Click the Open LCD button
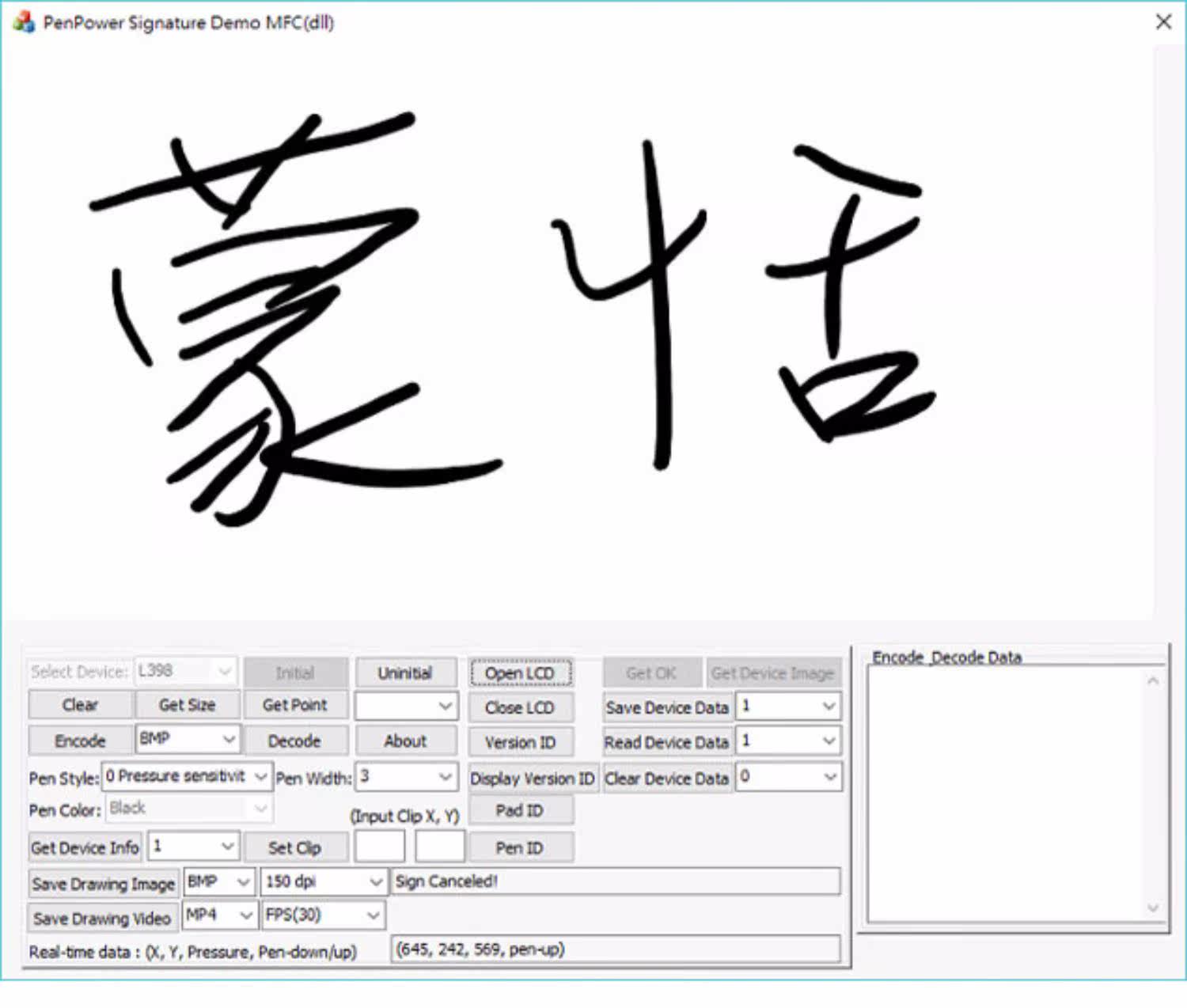Image resolution: width=1187 pixels, height=1008 pixels. (520, 673)
